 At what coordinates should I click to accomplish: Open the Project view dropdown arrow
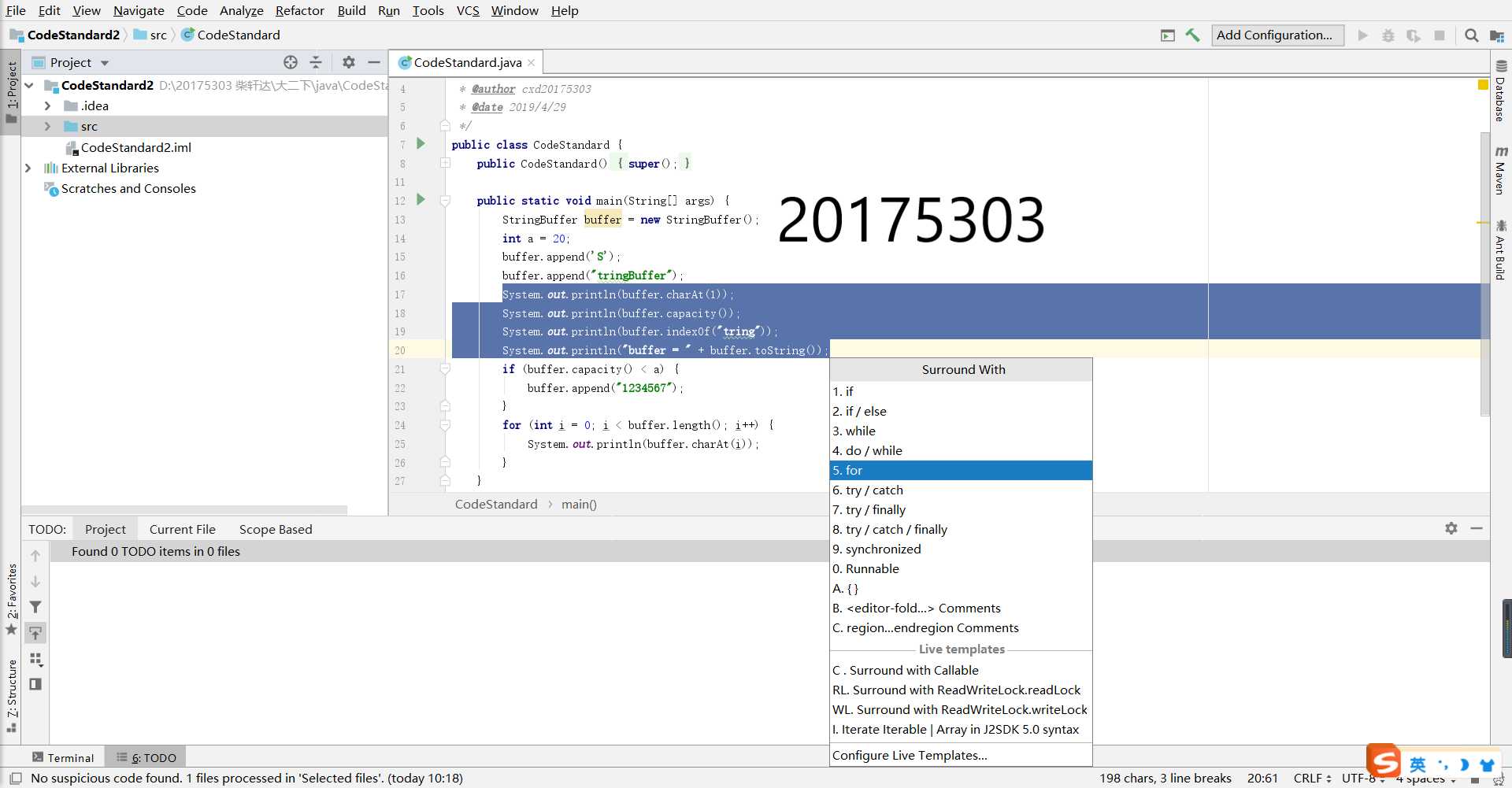[x=105, y=63]
